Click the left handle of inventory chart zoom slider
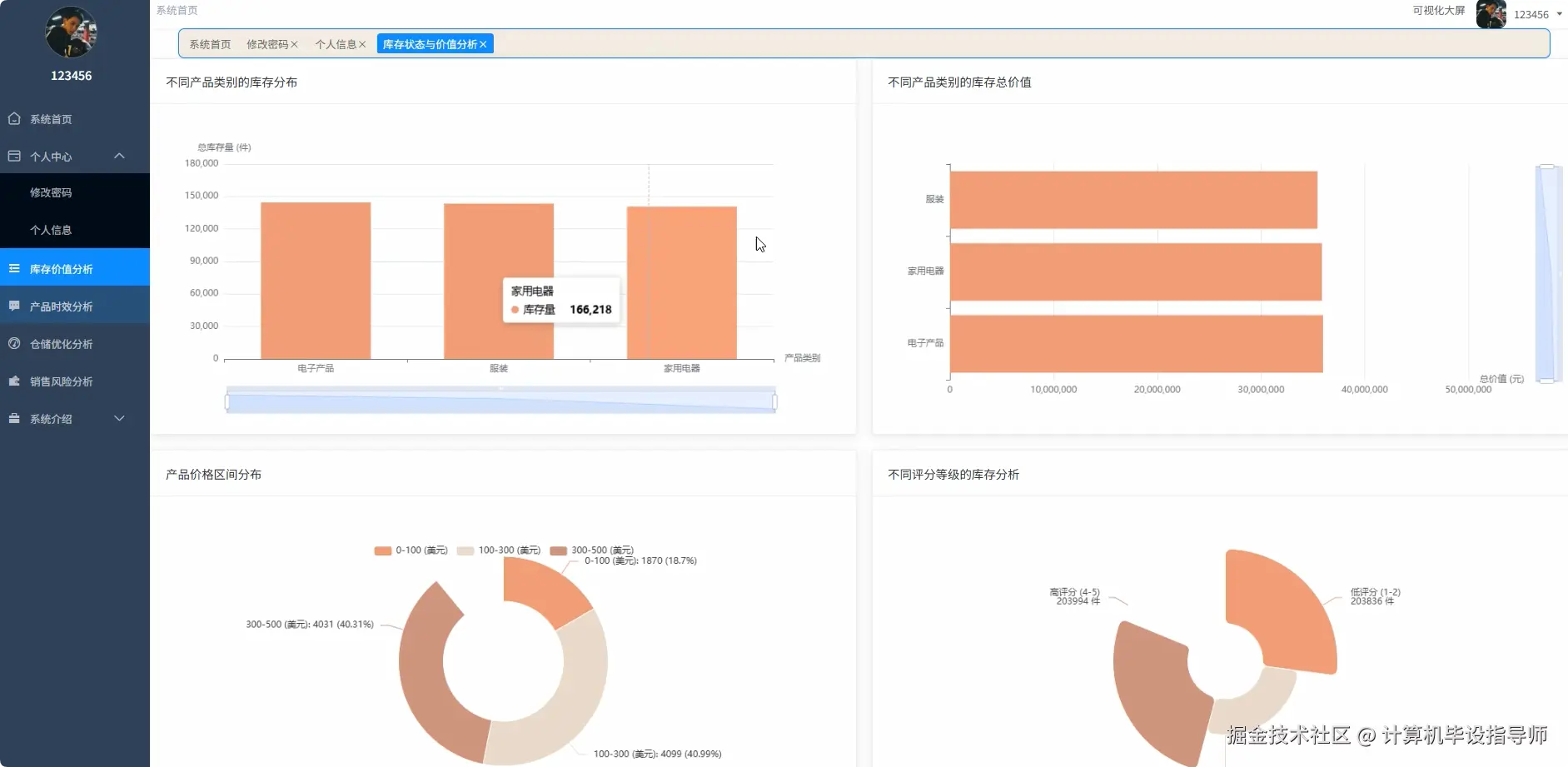The width and height of the screenshot is (1568, 767). (x=226, y=402)
